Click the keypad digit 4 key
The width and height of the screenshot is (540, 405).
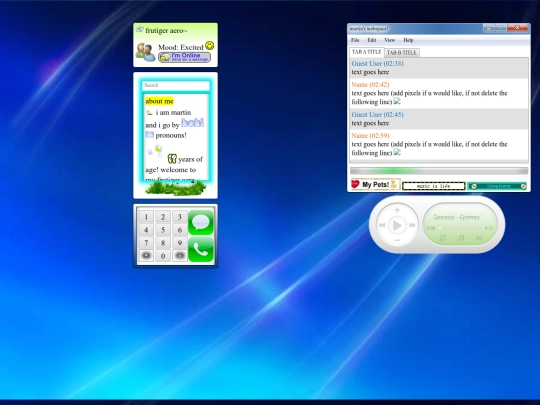[x=146, y=230]
